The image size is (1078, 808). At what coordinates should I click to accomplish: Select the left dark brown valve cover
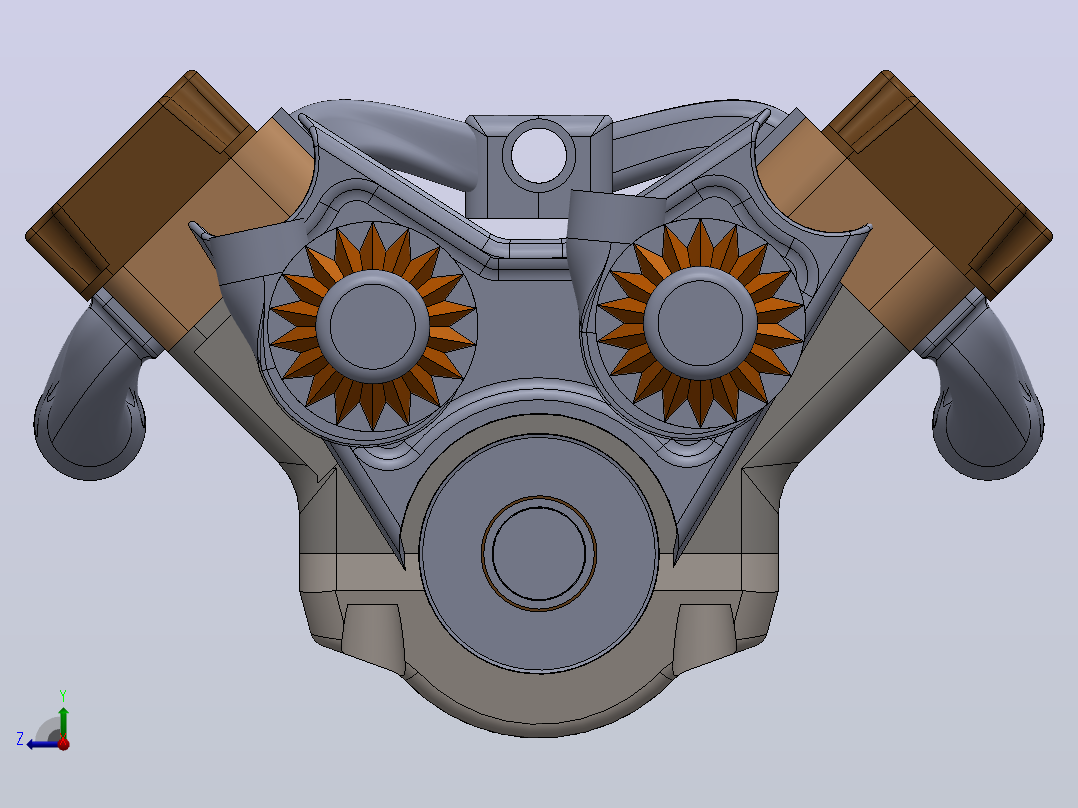pyautogui.click(x=138, y=186)
